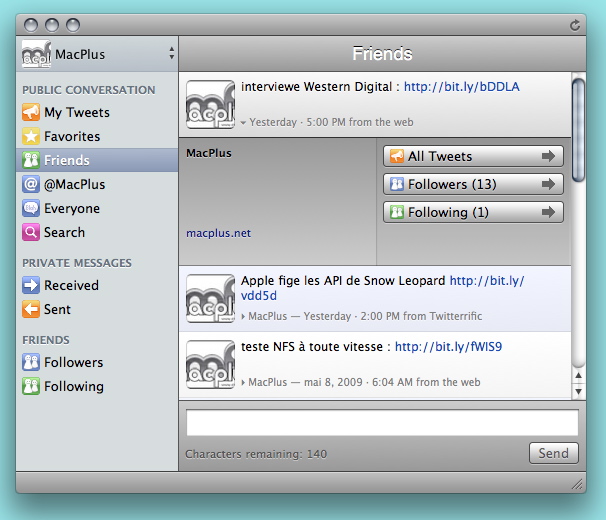Open the bit.ly/vdd5d link
The image size is (606, 520).
(x=487, y=280)
